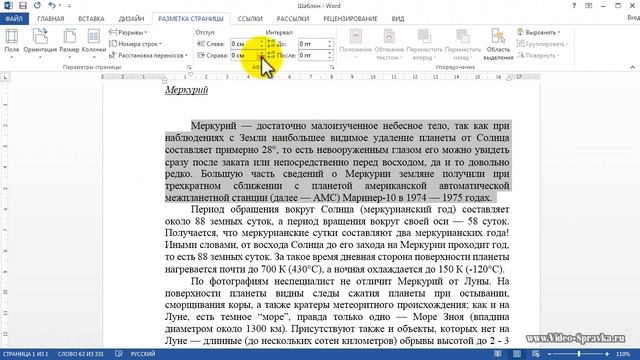Open the Область выделения selection pane

[498, 44]
